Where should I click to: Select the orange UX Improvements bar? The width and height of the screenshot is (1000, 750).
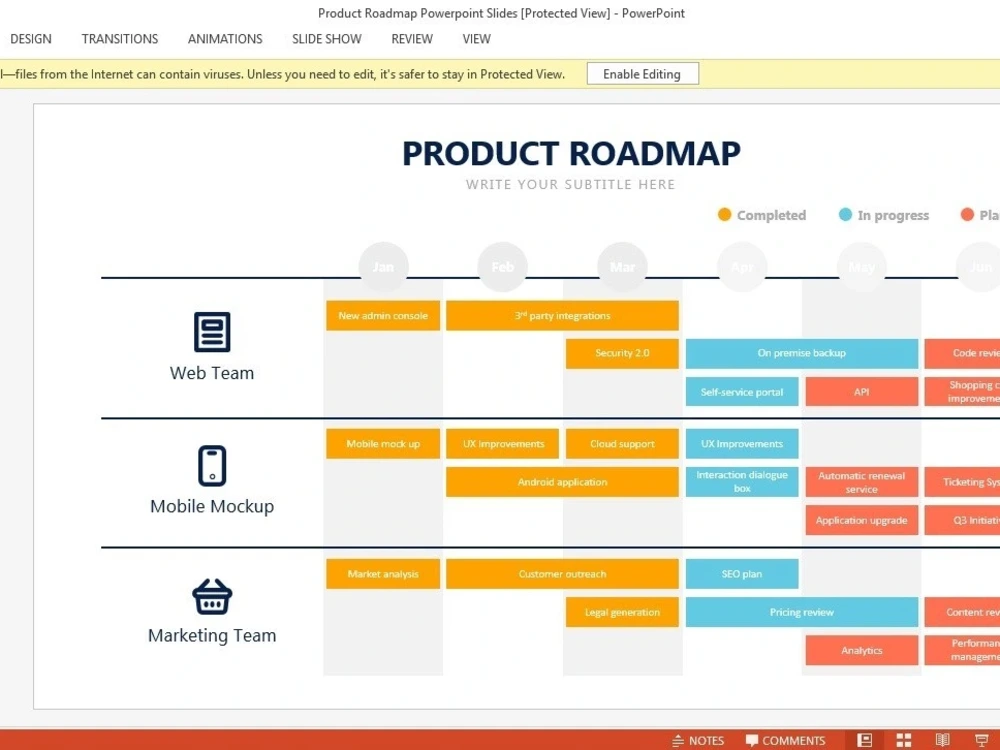pyautogui.click(x=503, y=444)
